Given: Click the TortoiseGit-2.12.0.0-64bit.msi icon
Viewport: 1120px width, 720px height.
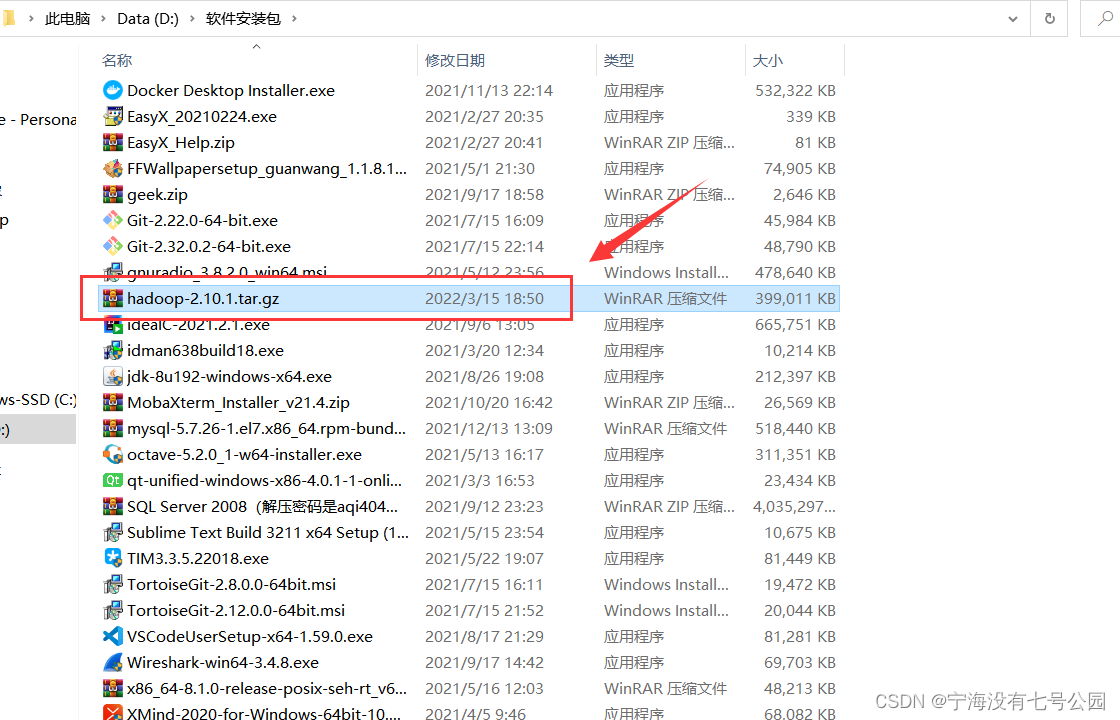Looking at the screenshot, I should (x=113, y=611).
